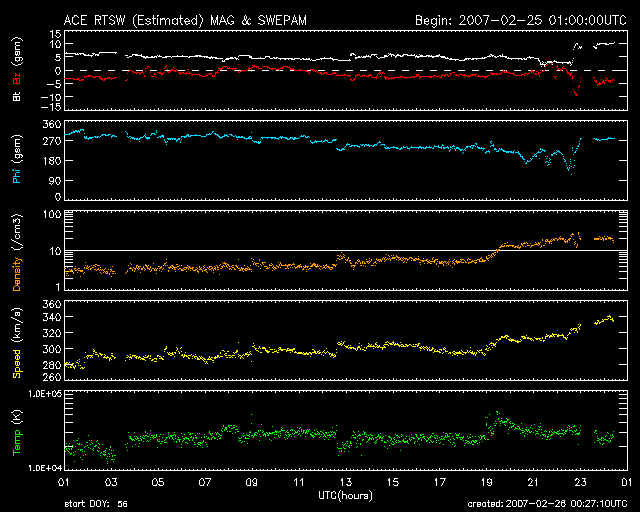The image size is (640, 512).
Task: Select the "13" hour tick label
Action: 346,482
